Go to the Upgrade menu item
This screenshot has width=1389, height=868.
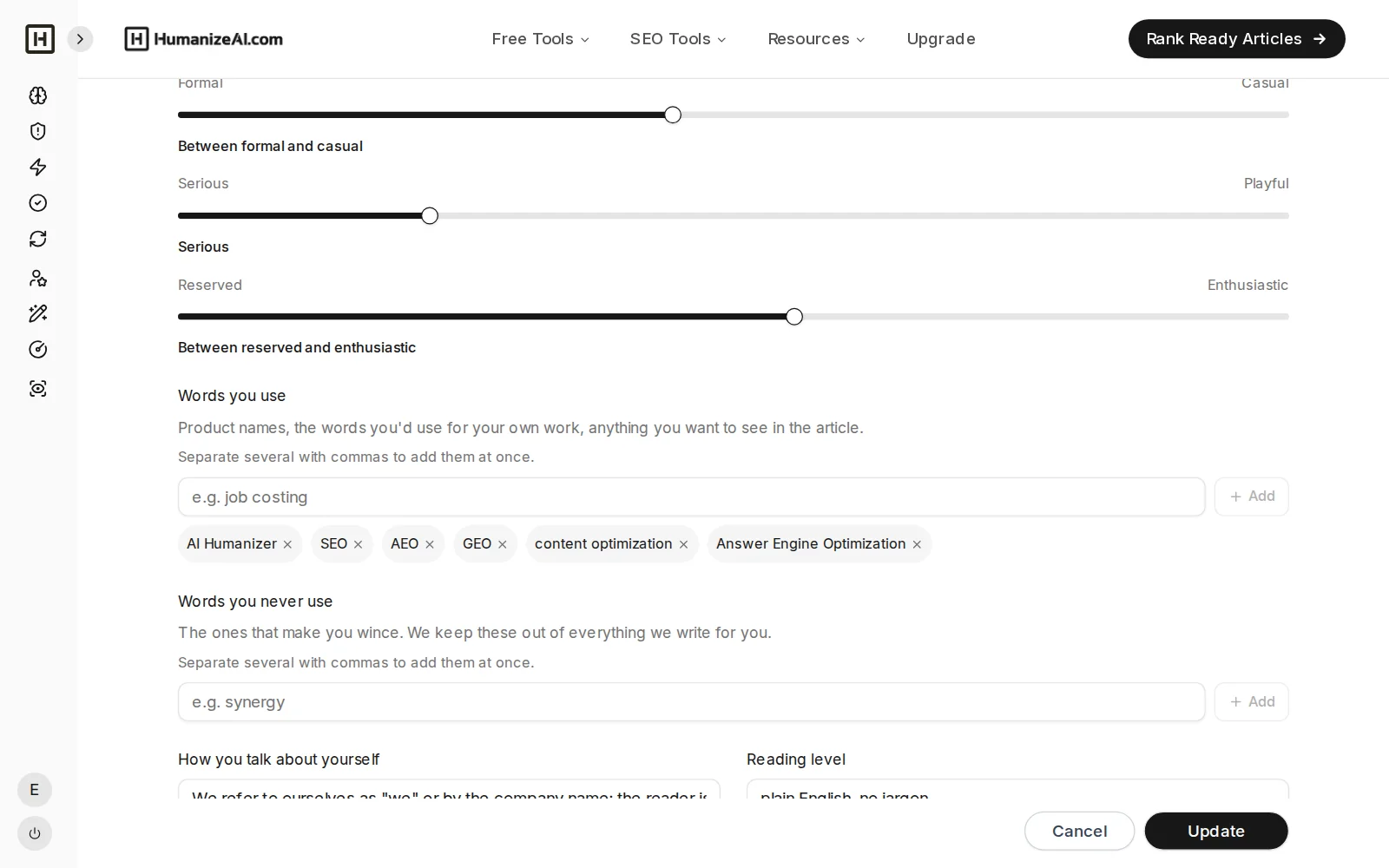click(941, 39)
